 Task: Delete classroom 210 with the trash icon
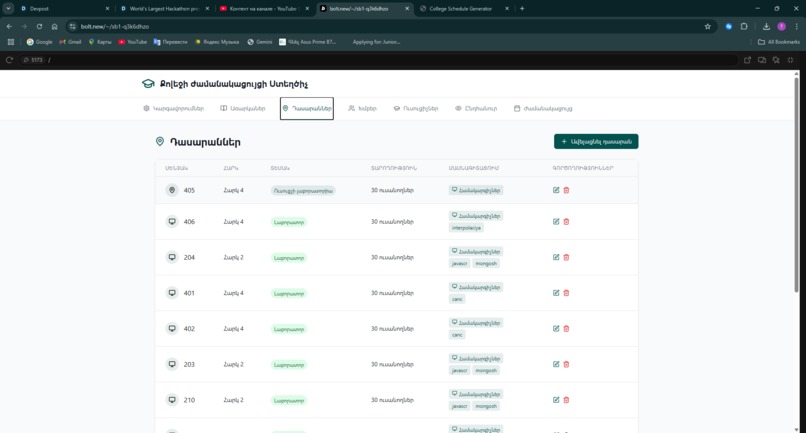566,400
